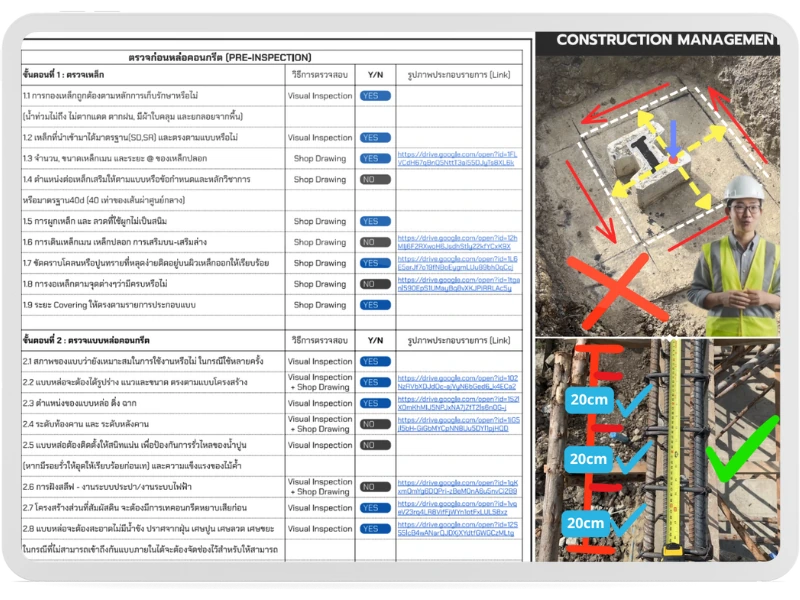Open the Google Drive link in row 1.8

[x=459, y=284]
